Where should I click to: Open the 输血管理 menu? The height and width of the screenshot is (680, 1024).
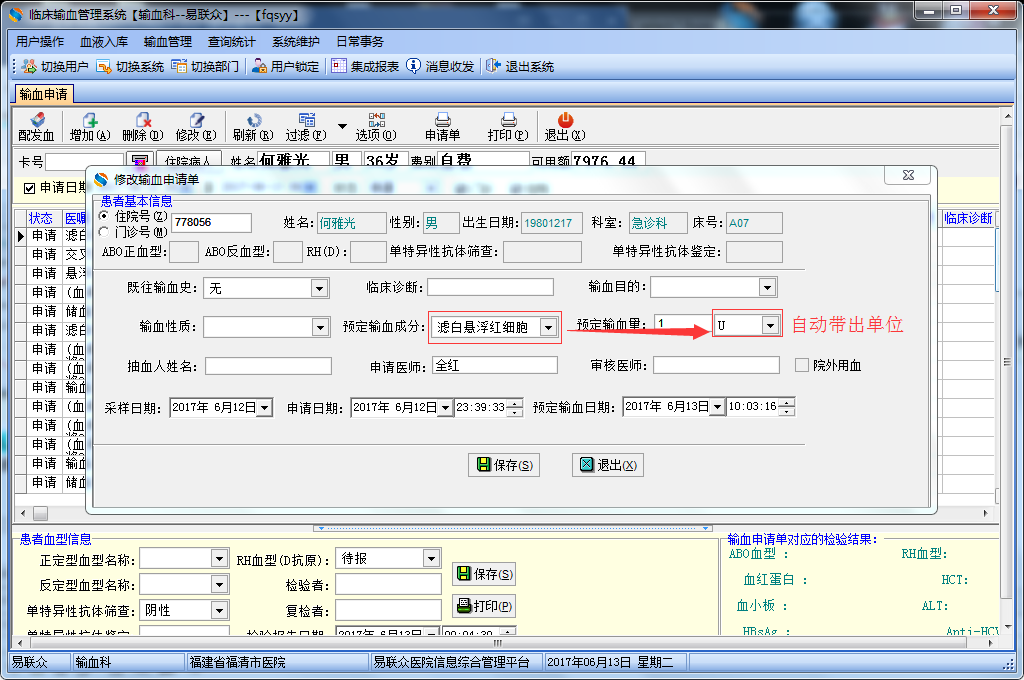pyautogui.click(x=168, y=42)
